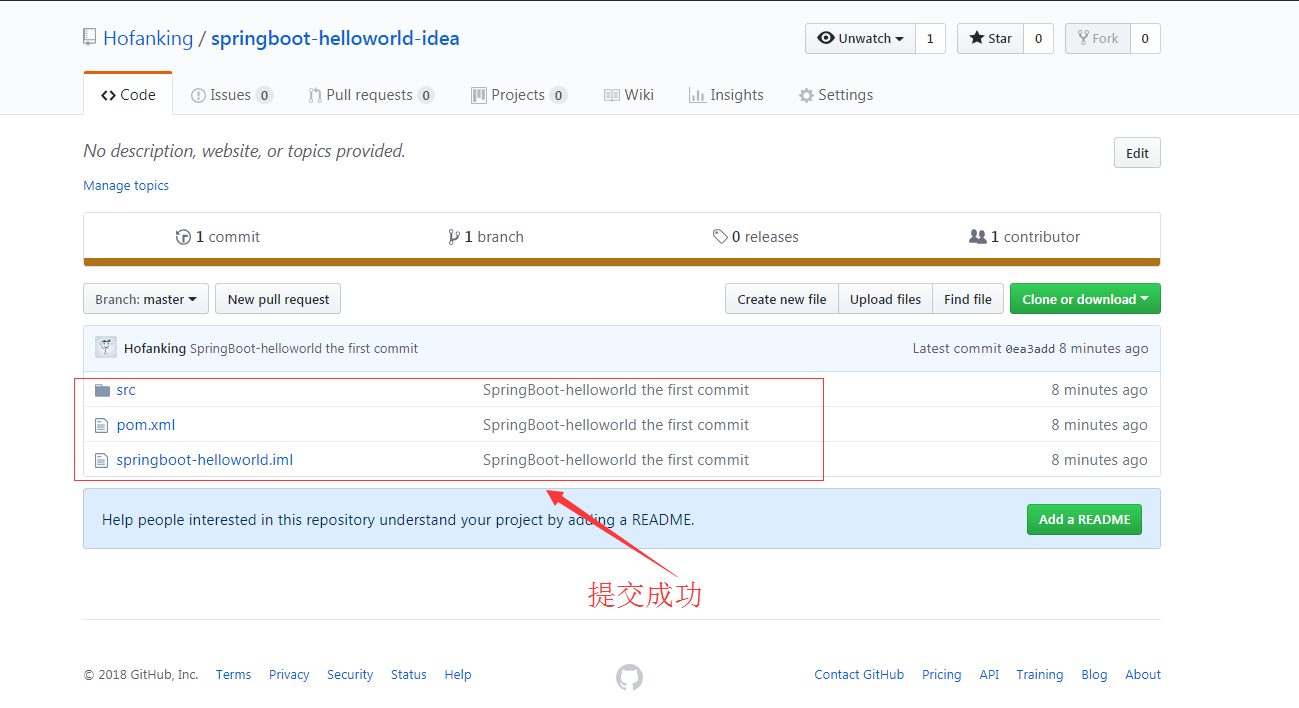The width and height of the screenshot is (1299, 708).
Task: Switch to the Pull requests tab
Action: click(370, 95)
